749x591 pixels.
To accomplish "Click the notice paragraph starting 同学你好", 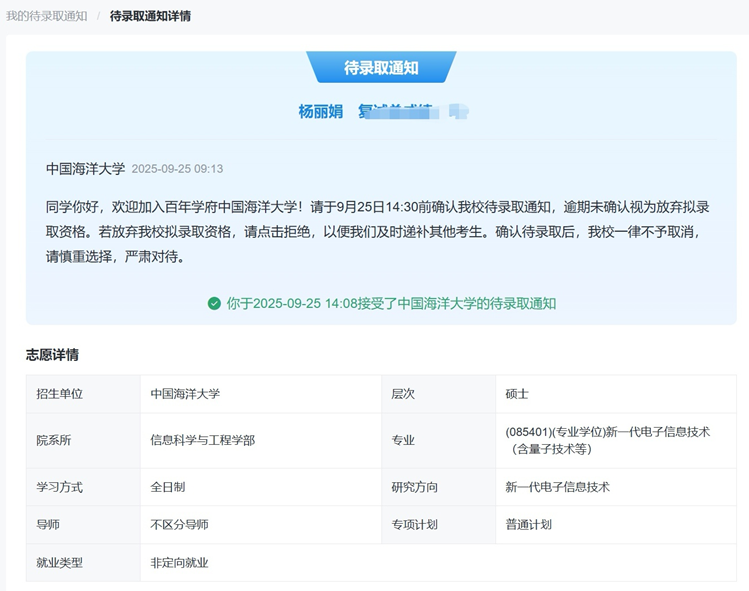I will coord(377,232).
